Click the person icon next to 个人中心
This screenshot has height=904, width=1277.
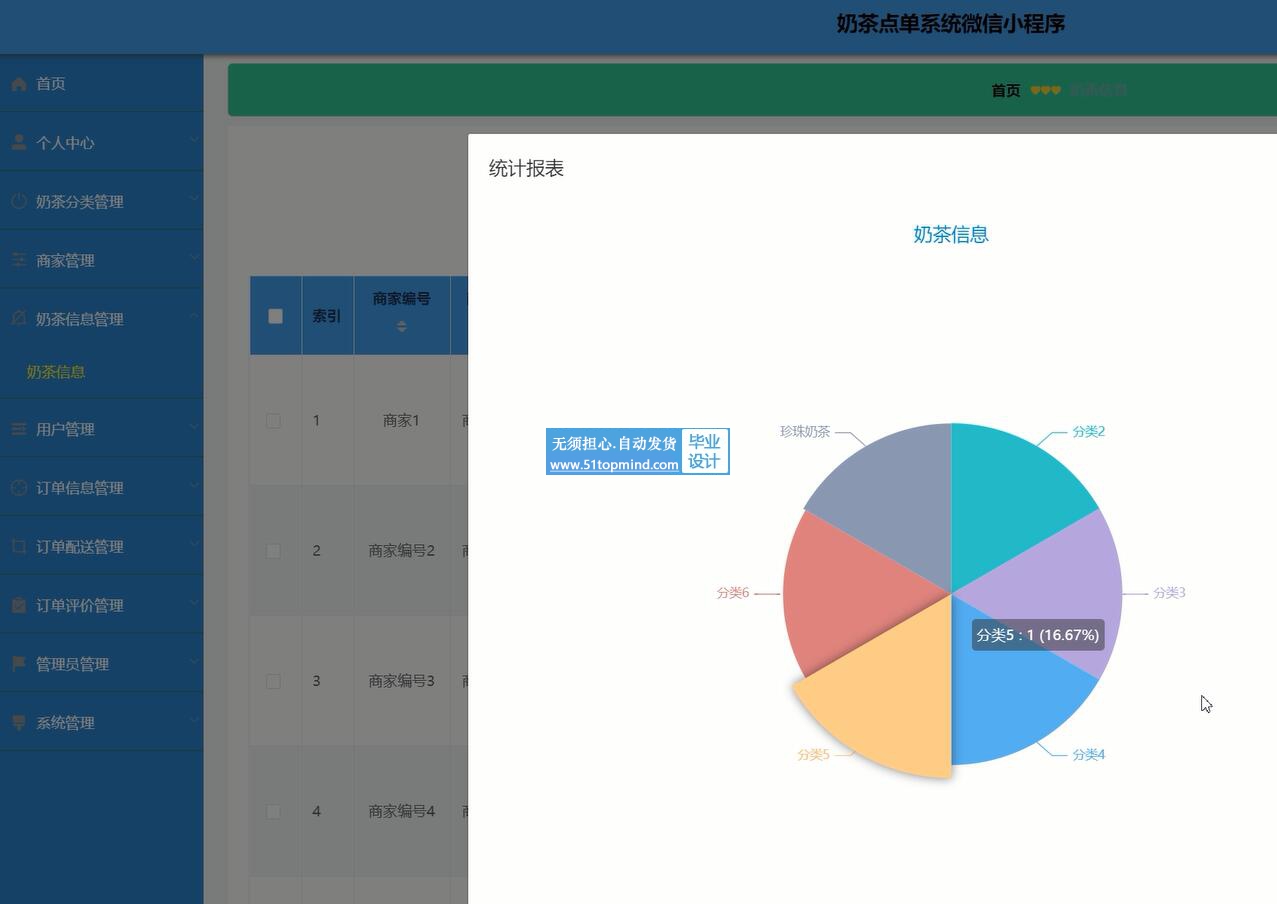click(x=19, y=142)
